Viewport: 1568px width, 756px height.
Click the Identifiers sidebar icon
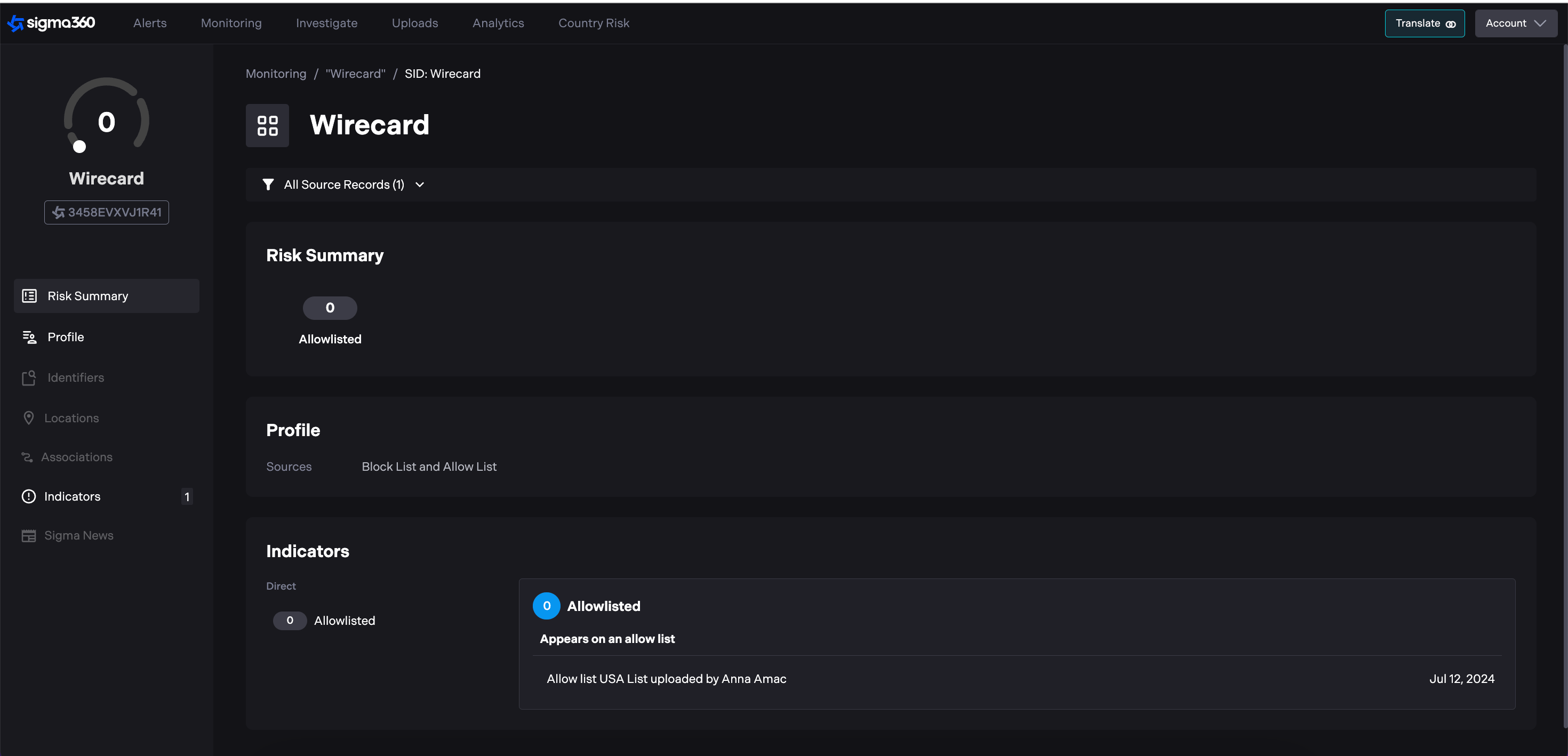tap(29, 377)
